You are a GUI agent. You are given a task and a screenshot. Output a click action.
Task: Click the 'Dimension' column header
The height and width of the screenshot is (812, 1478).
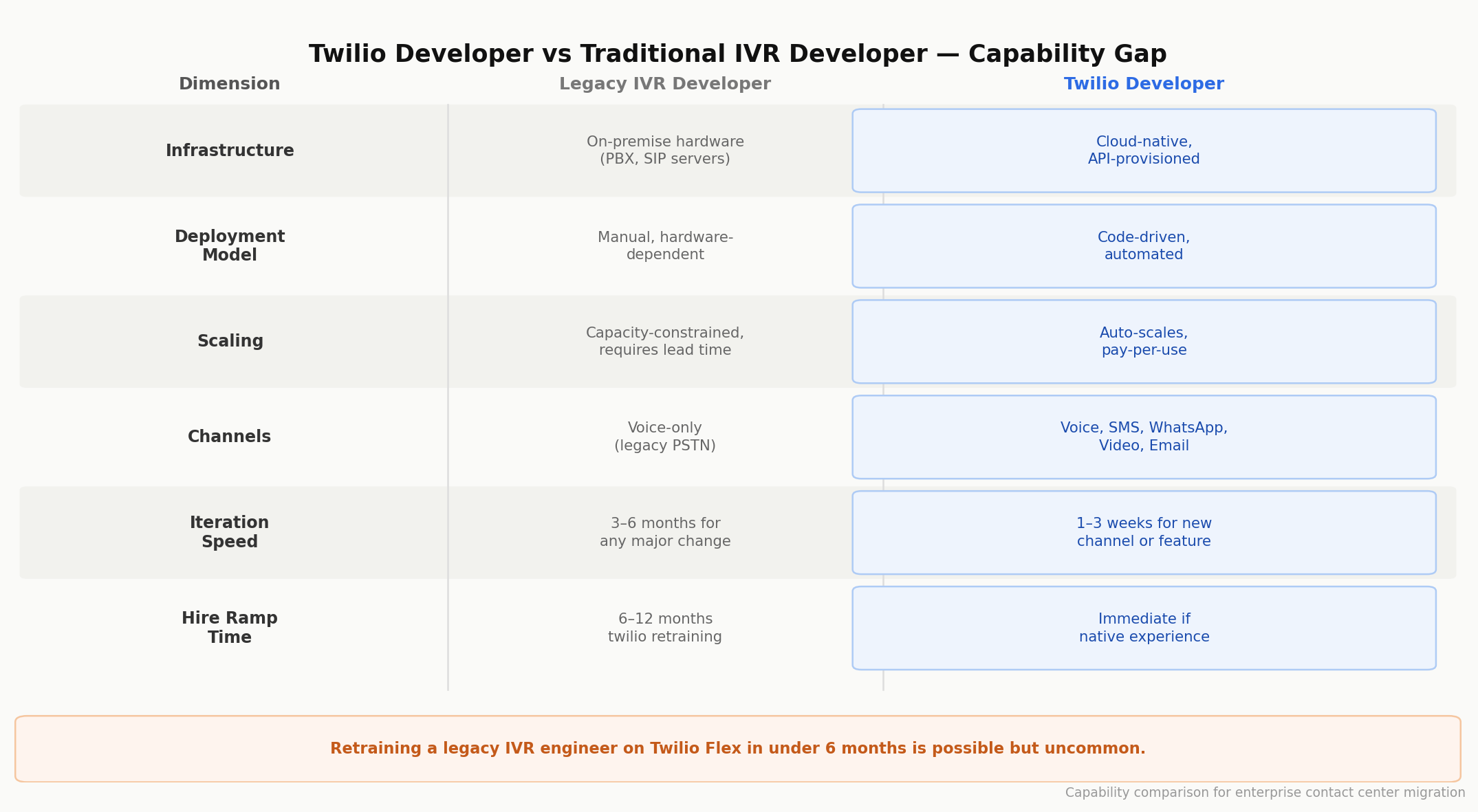pyautogui.click(x=229, y=84)
